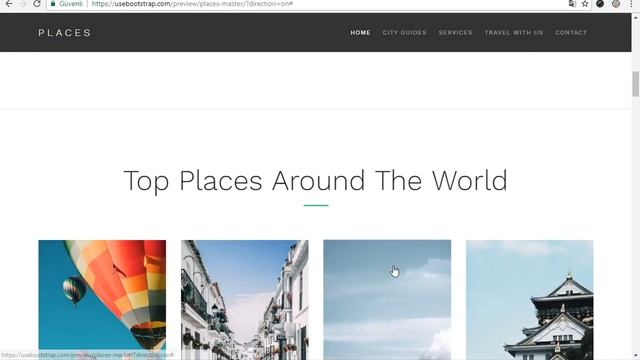This screenshot has width=640, height=360.
Task: Open the Chrome three-dot menu
Action: click(x=631, y=4)
